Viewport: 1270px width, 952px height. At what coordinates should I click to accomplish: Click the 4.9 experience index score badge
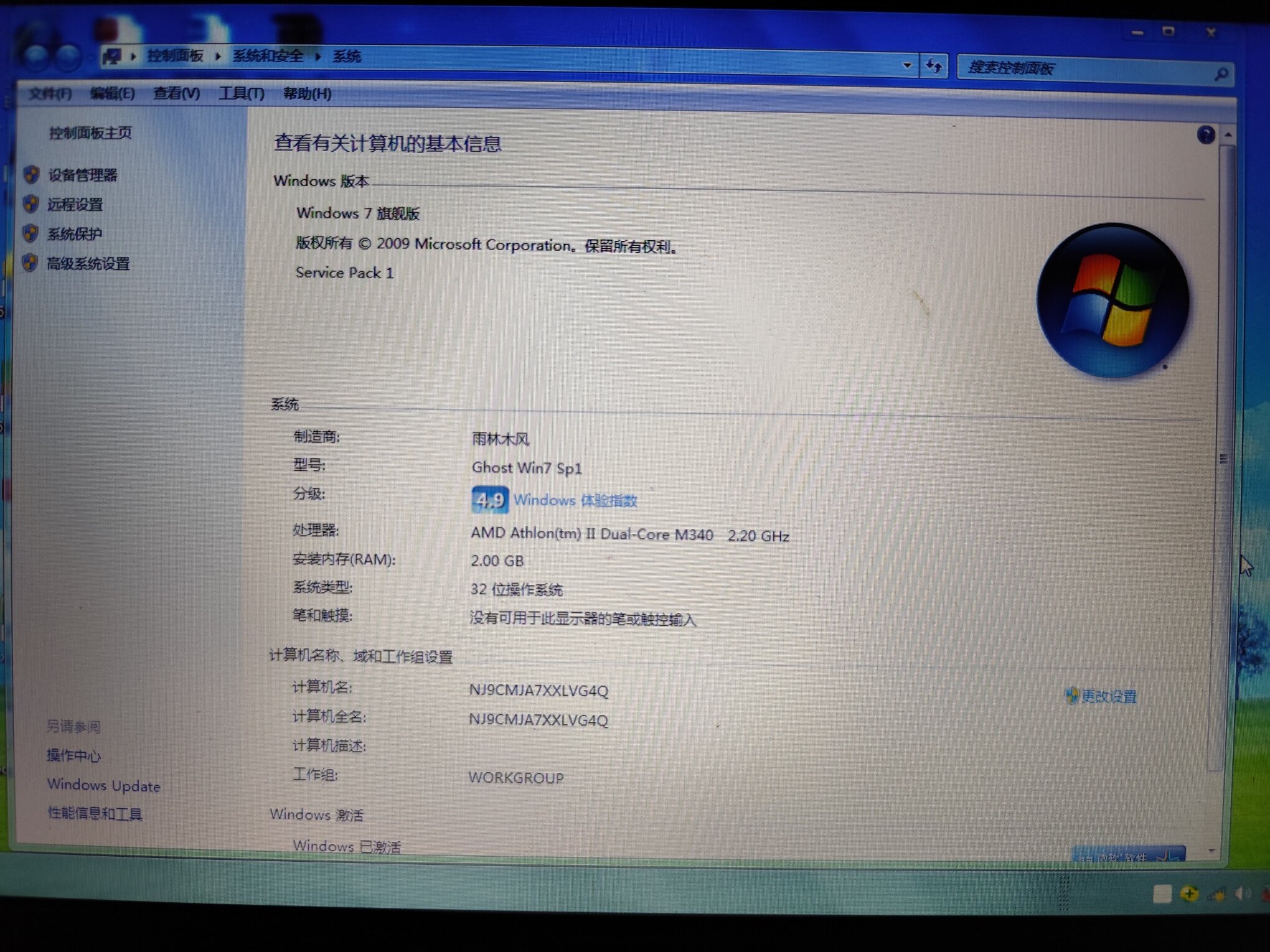tap(489, 500)
